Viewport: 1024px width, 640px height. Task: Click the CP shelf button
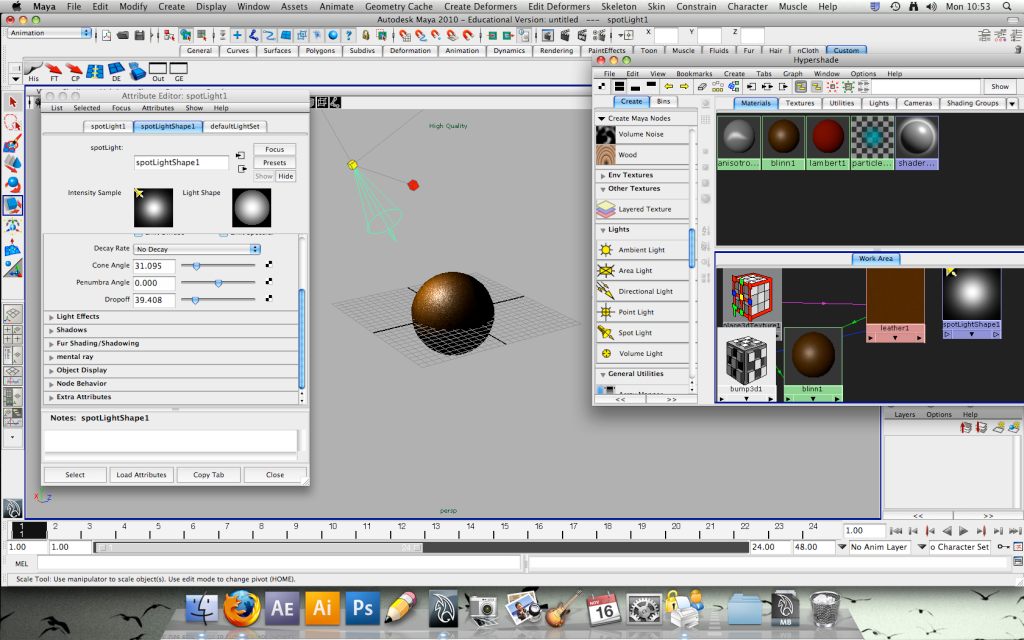click(75, 71)
